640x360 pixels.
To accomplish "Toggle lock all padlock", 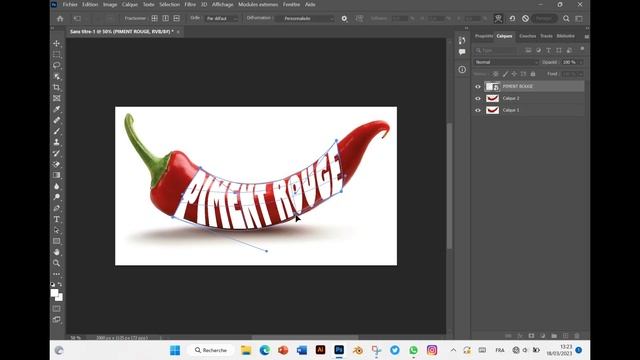I will [x=533, y=74].
